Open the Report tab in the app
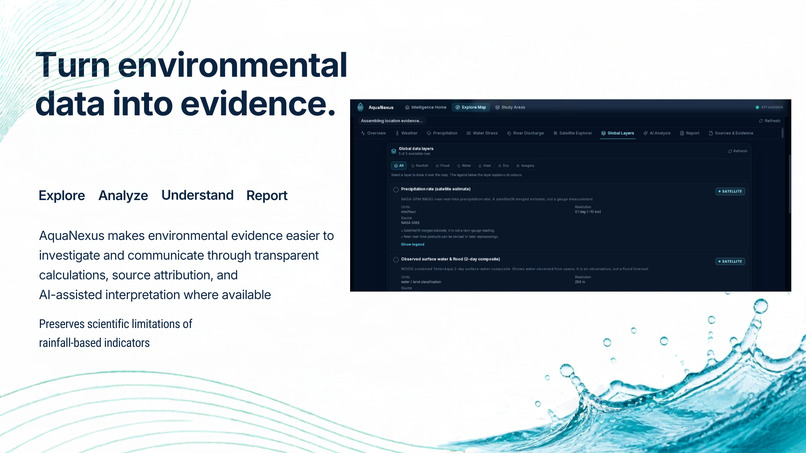 pyautogui.click(x=689, y=133)
